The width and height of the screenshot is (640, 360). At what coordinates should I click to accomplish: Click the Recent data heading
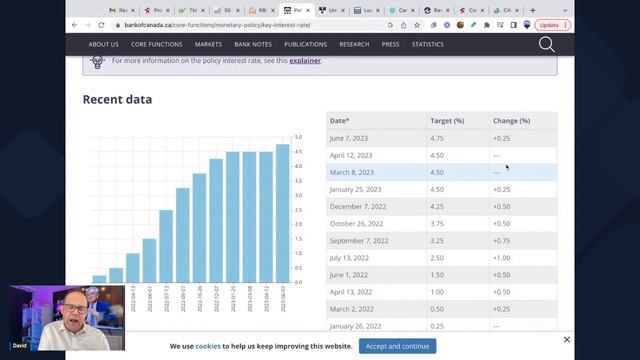[x=117, y=100]
